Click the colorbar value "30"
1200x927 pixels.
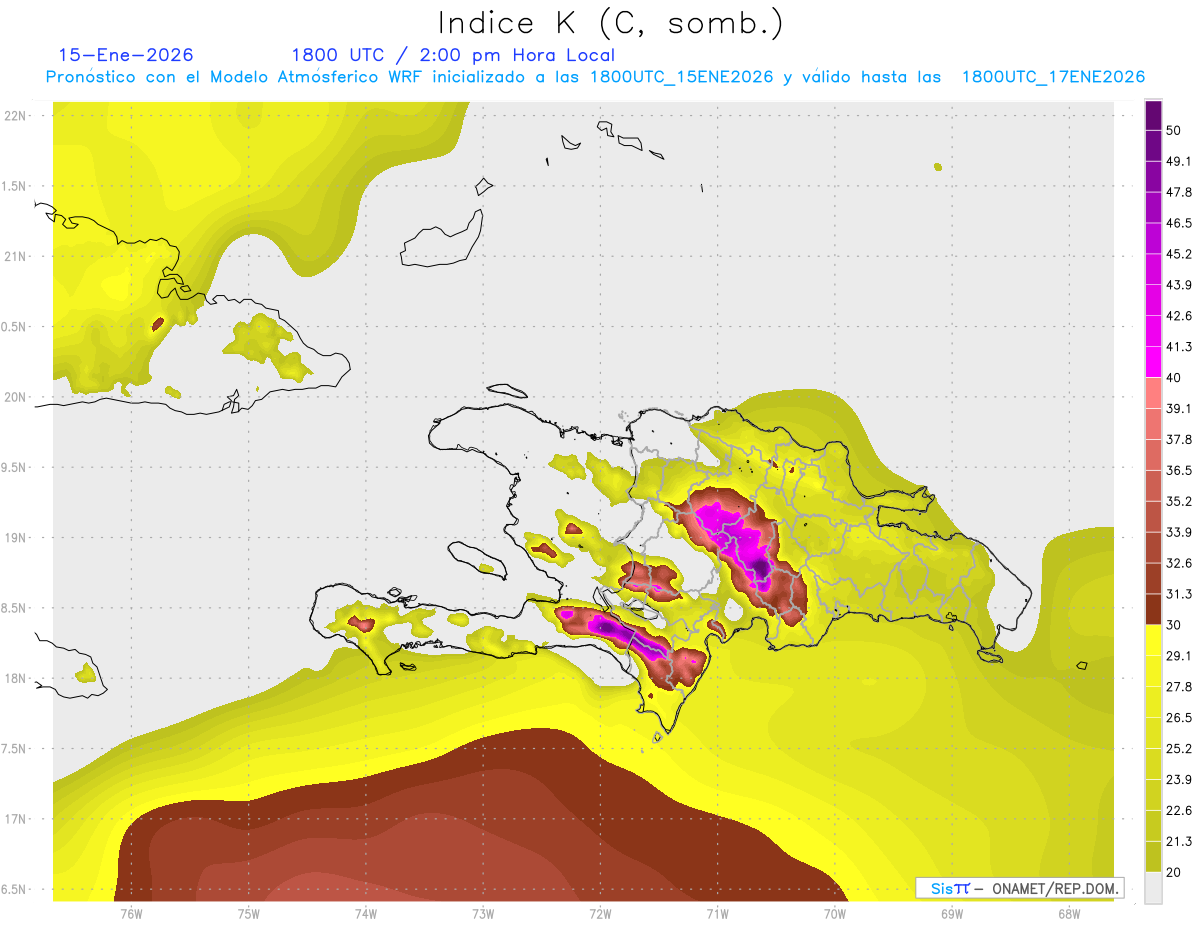1173,625
